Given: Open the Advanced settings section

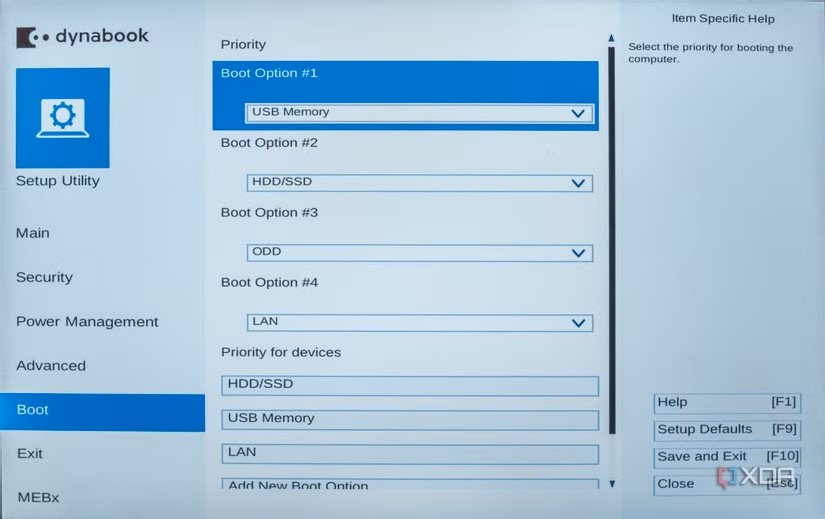Looking at the screenshot, I should tap(51, 365).
